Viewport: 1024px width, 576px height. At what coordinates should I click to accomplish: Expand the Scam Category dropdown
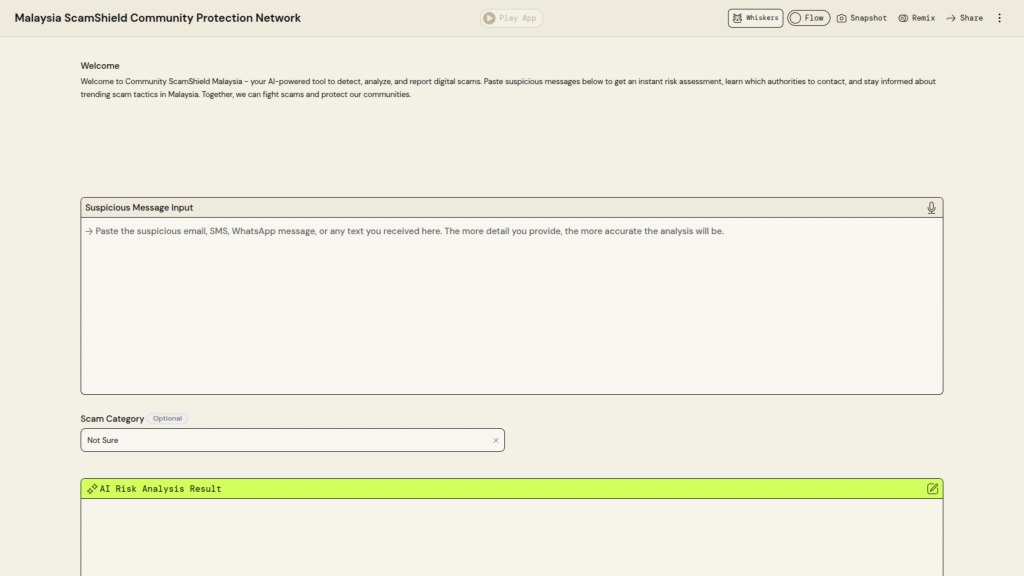(285, 440)
